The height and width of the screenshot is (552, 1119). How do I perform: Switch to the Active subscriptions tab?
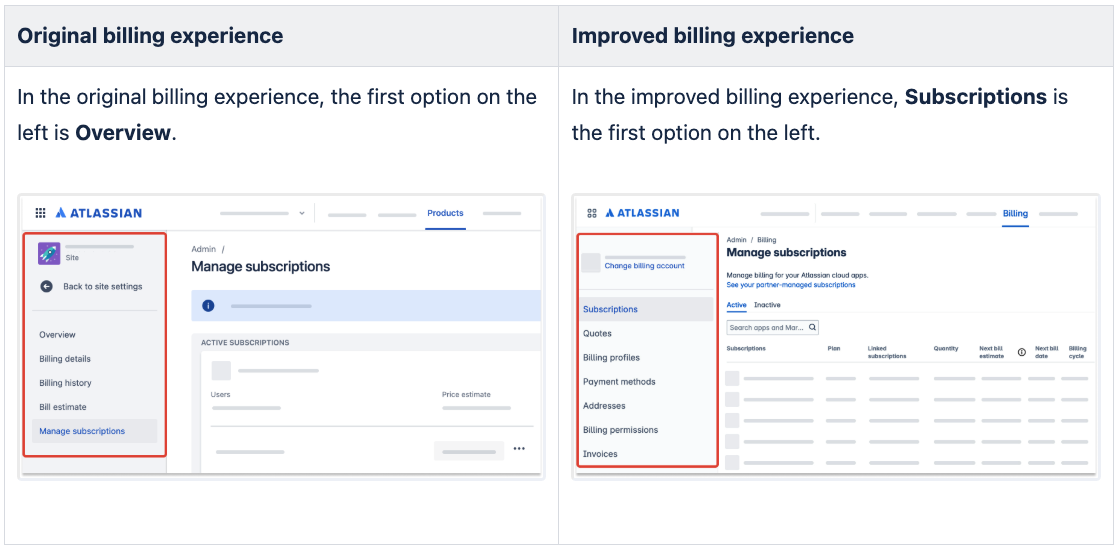736,305
